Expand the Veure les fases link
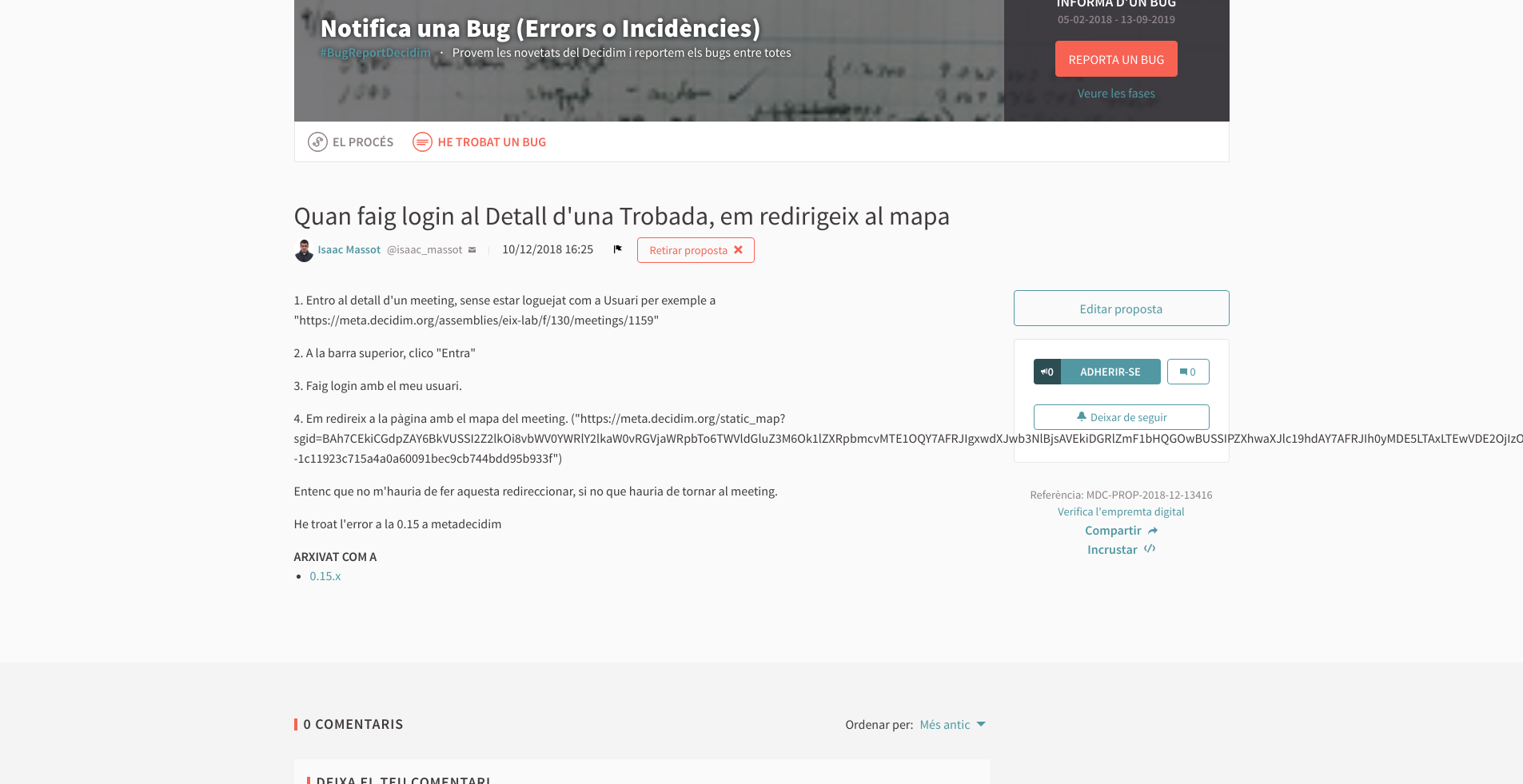The image size is (1523, 784). pos(1115,94)
